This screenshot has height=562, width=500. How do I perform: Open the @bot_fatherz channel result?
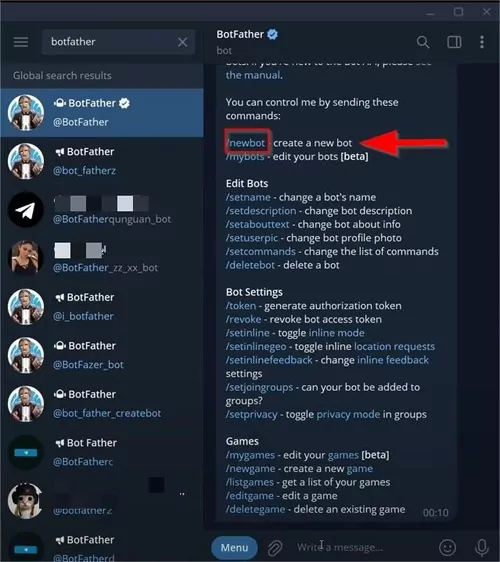(x=102, y=161)
